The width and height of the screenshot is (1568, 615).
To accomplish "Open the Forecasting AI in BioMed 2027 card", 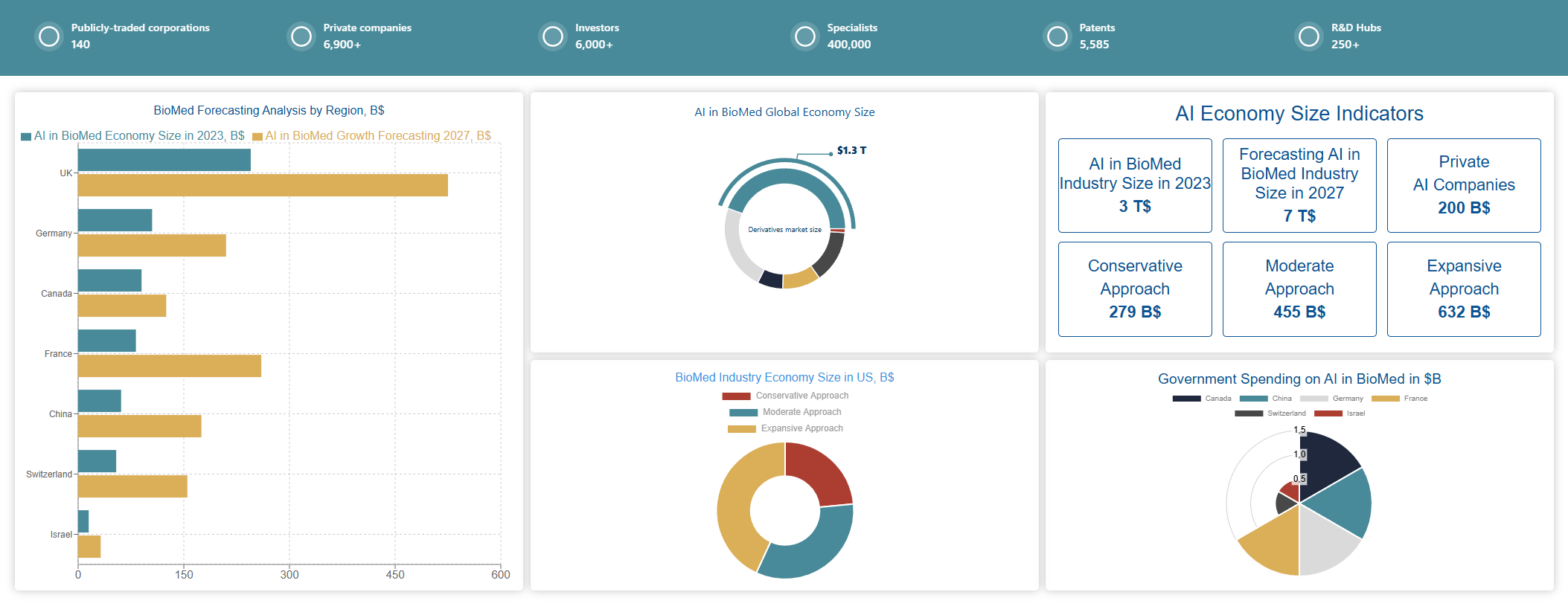I will click(1299, 185).
